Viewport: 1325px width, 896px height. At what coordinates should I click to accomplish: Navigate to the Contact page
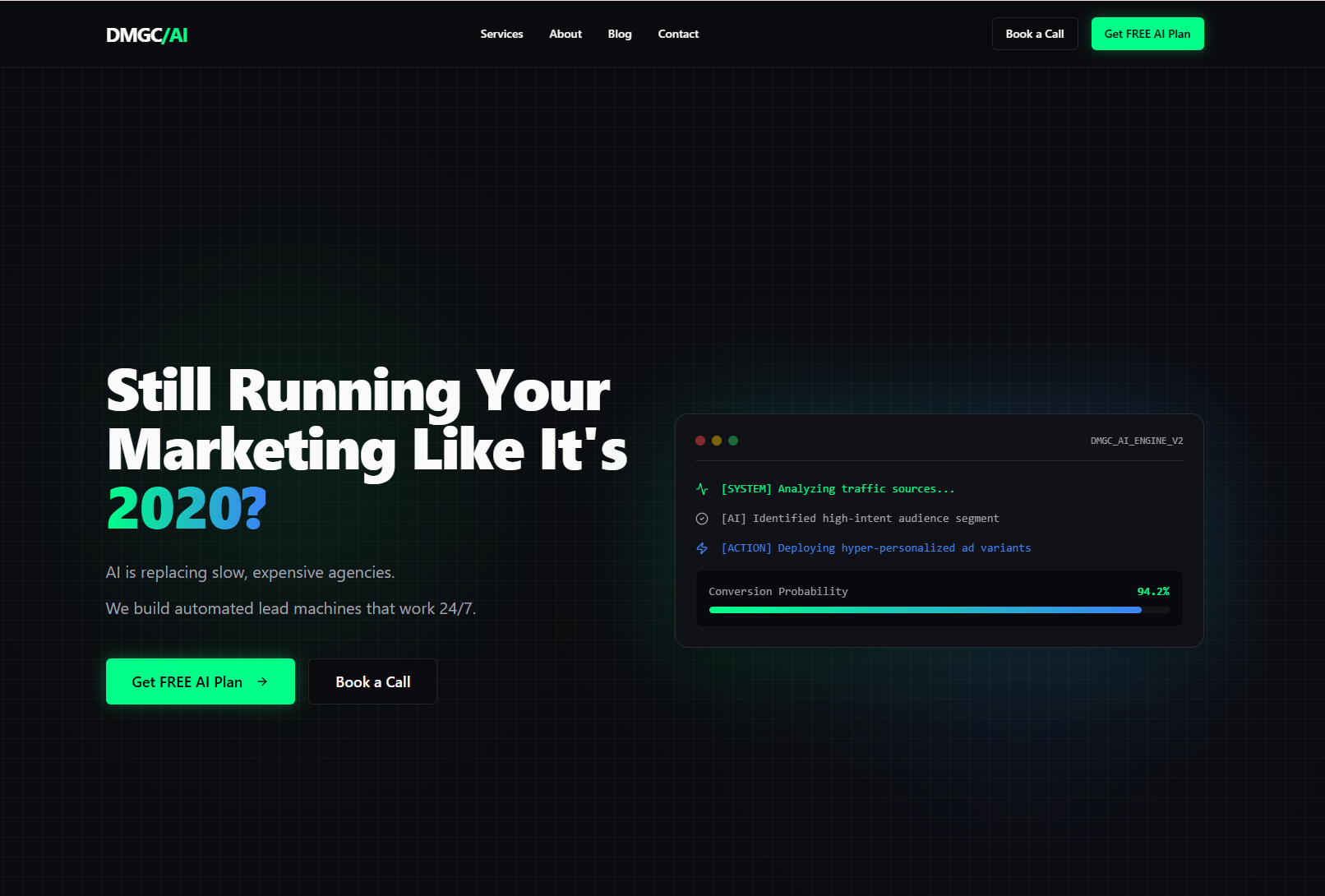coord(678,34)
